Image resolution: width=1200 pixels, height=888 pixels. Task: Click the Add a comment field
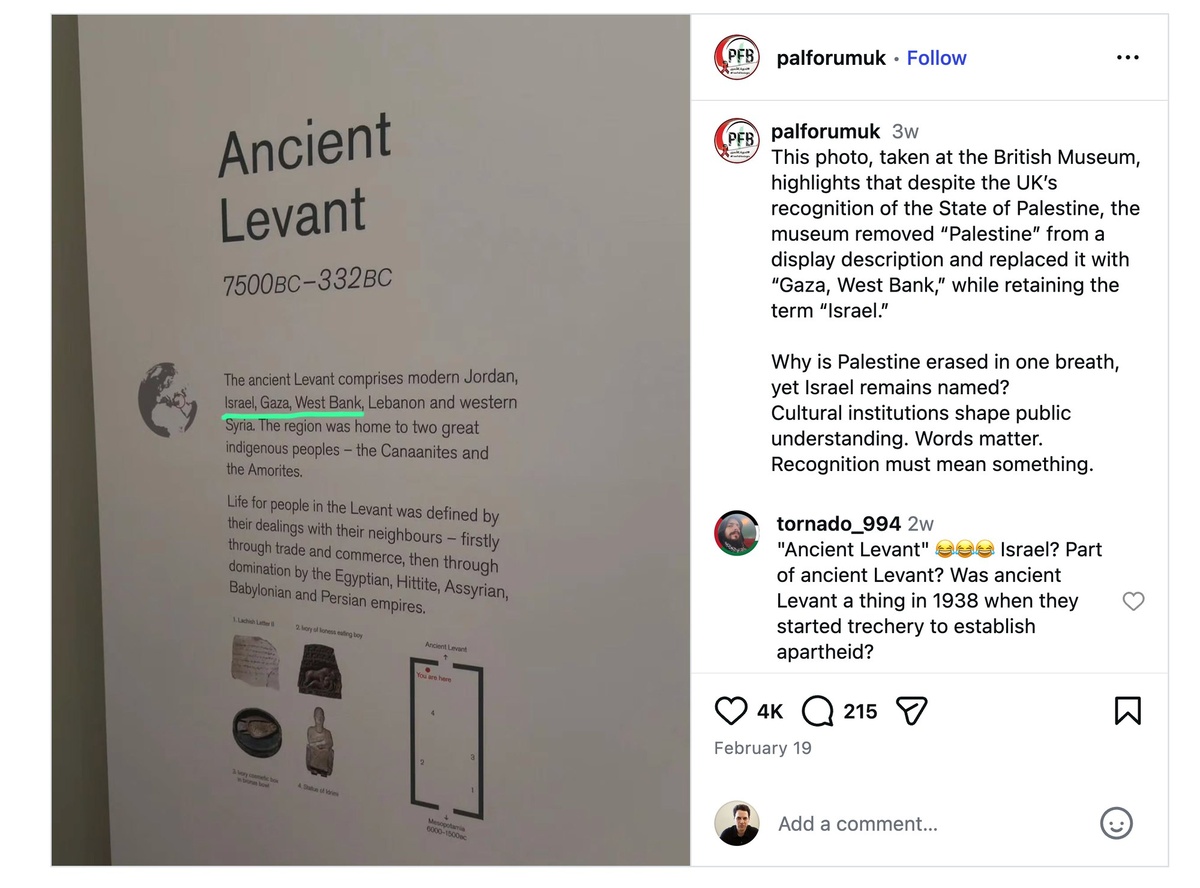(930, 823)
